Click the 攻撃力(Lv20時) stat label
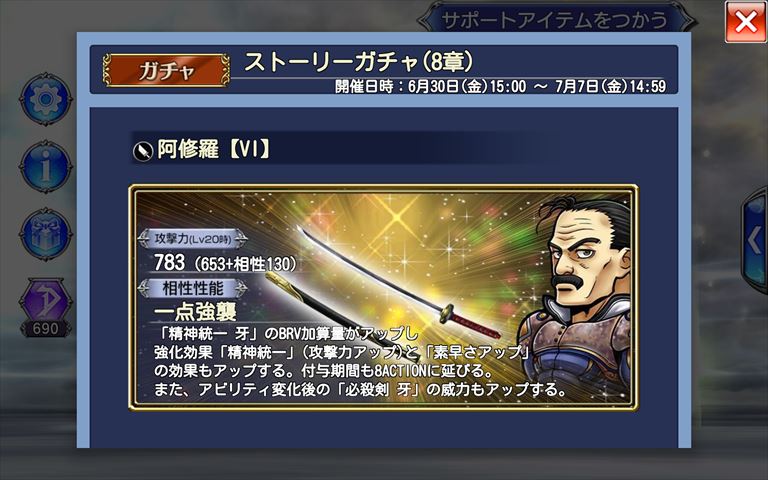This screenshot has height=480, width=768. pyautogui.click(x=192, y=239)
